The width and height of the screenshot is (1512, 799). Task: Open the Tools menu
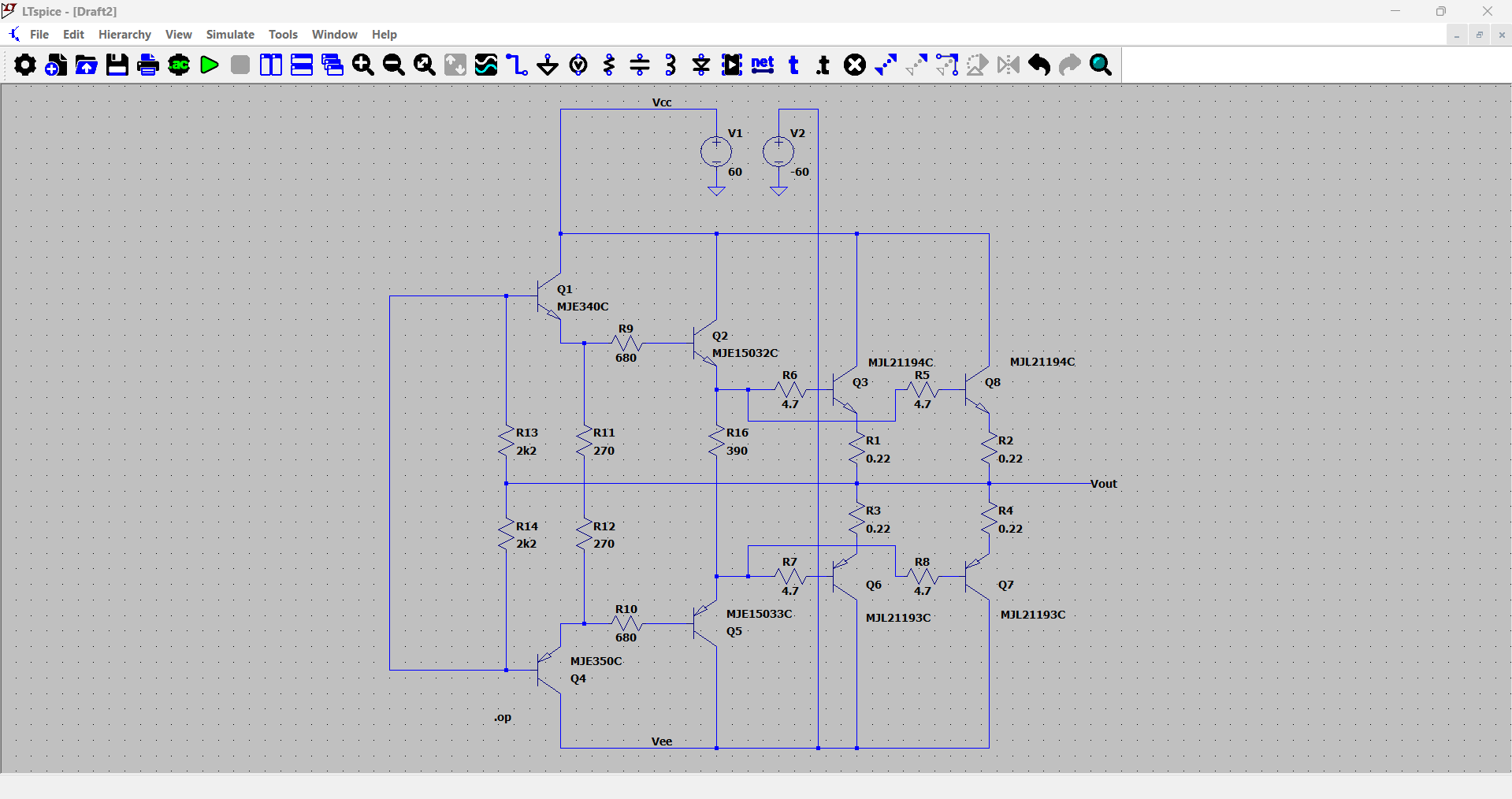click(283, 35)
